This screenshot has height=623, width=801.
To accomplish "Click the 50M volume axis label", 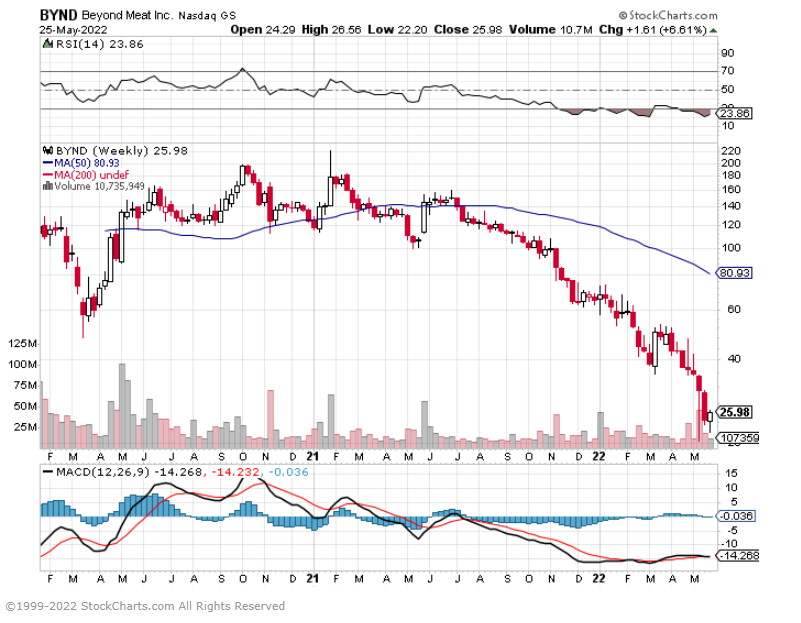I will [26, 406].
